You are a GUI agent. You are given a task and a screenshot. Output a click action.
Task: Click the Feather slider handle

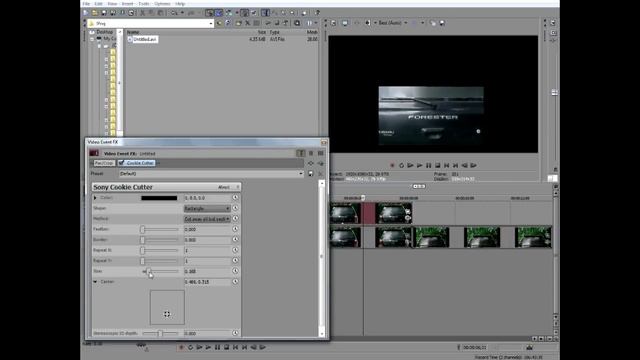coord(142,230)
